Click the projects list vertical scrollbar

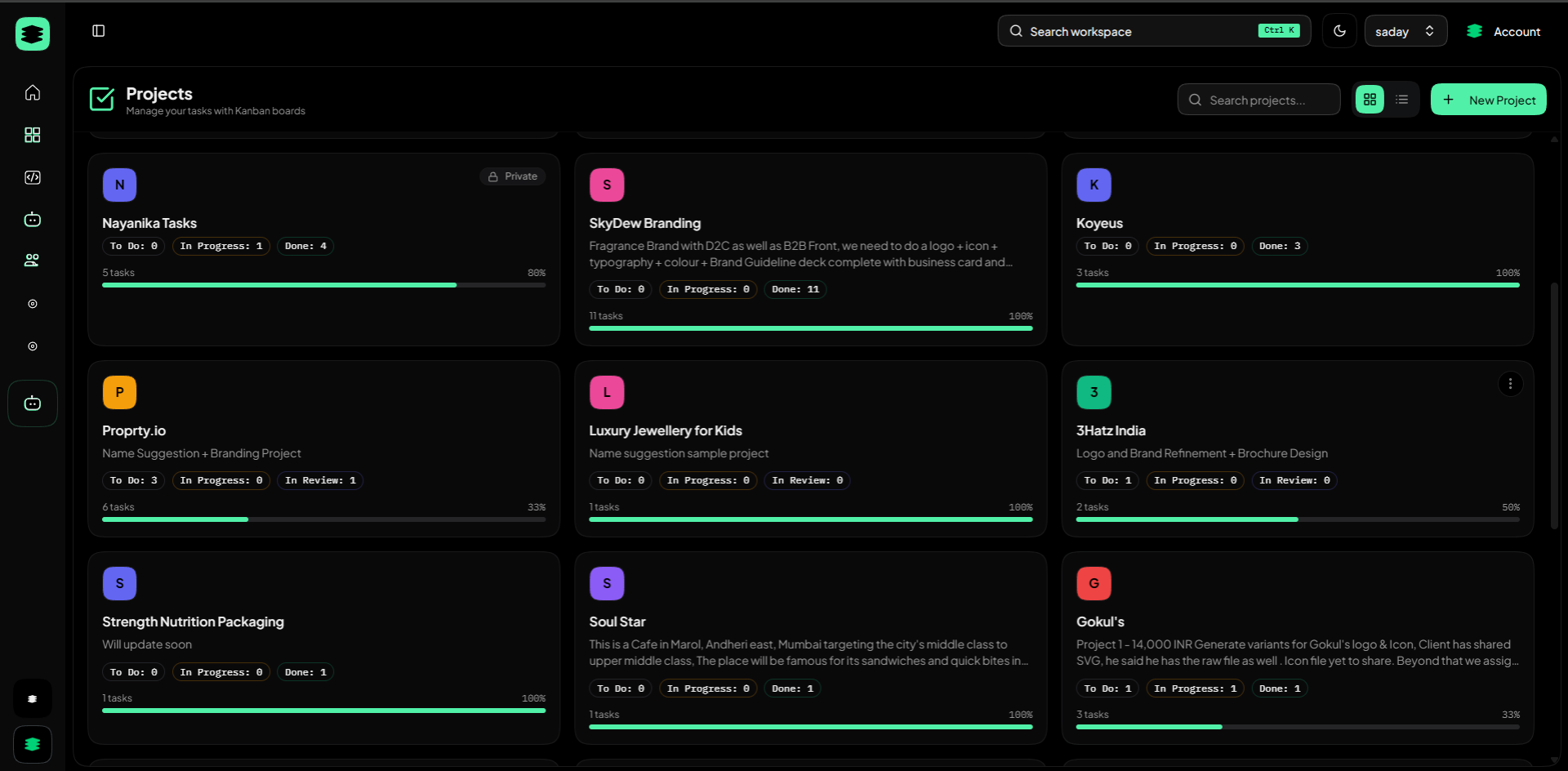tap(1554, 405)
